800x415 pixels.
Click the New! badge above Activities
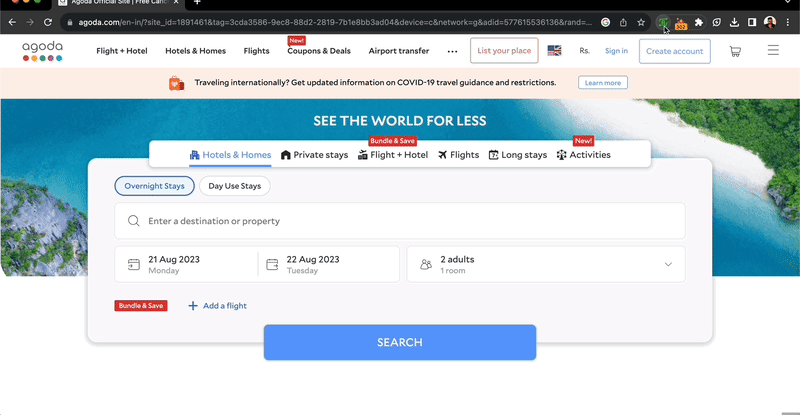[x=583, y=141]
